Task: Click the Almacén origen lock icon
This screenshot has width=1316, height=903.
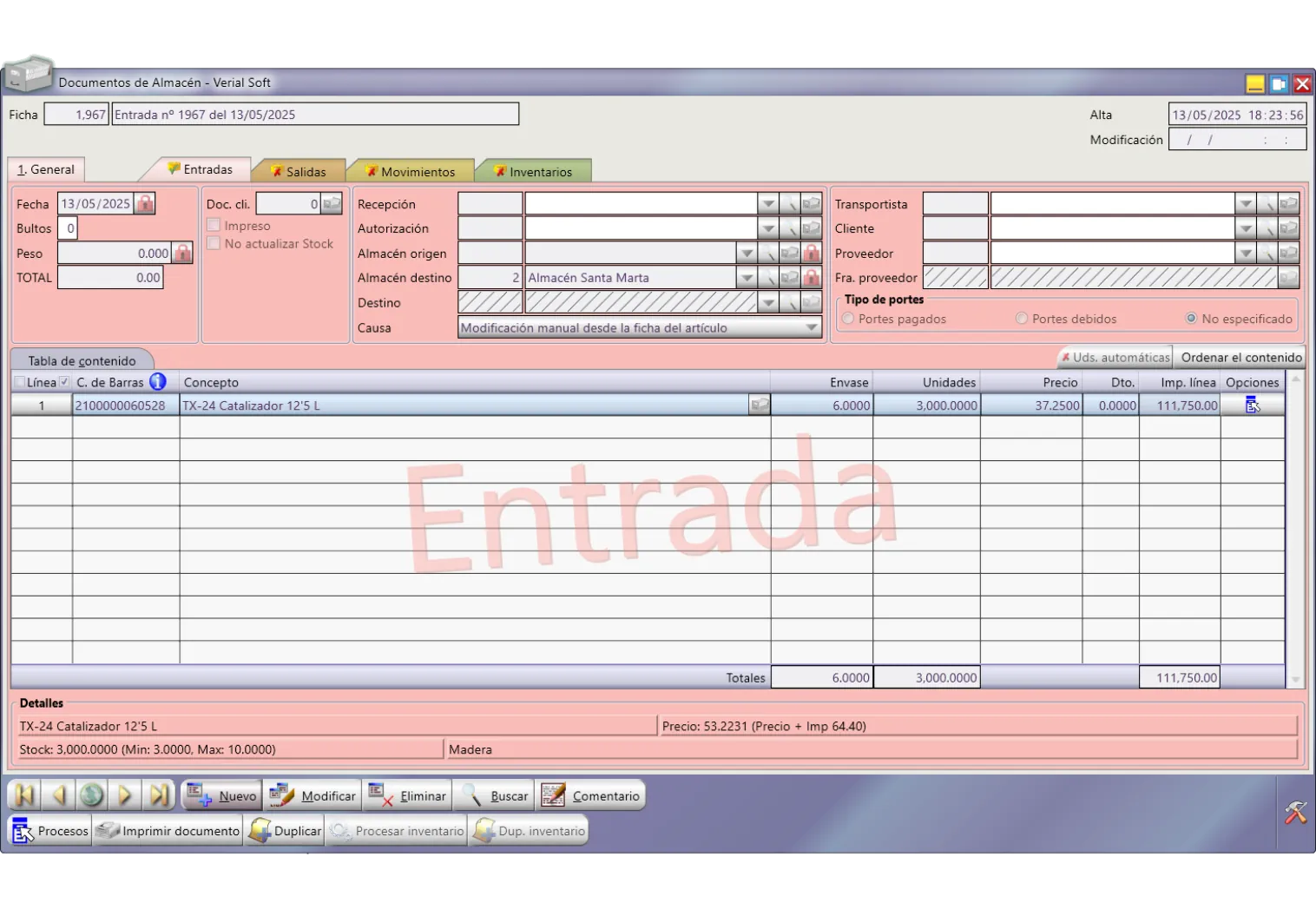Action: (811, 254)
